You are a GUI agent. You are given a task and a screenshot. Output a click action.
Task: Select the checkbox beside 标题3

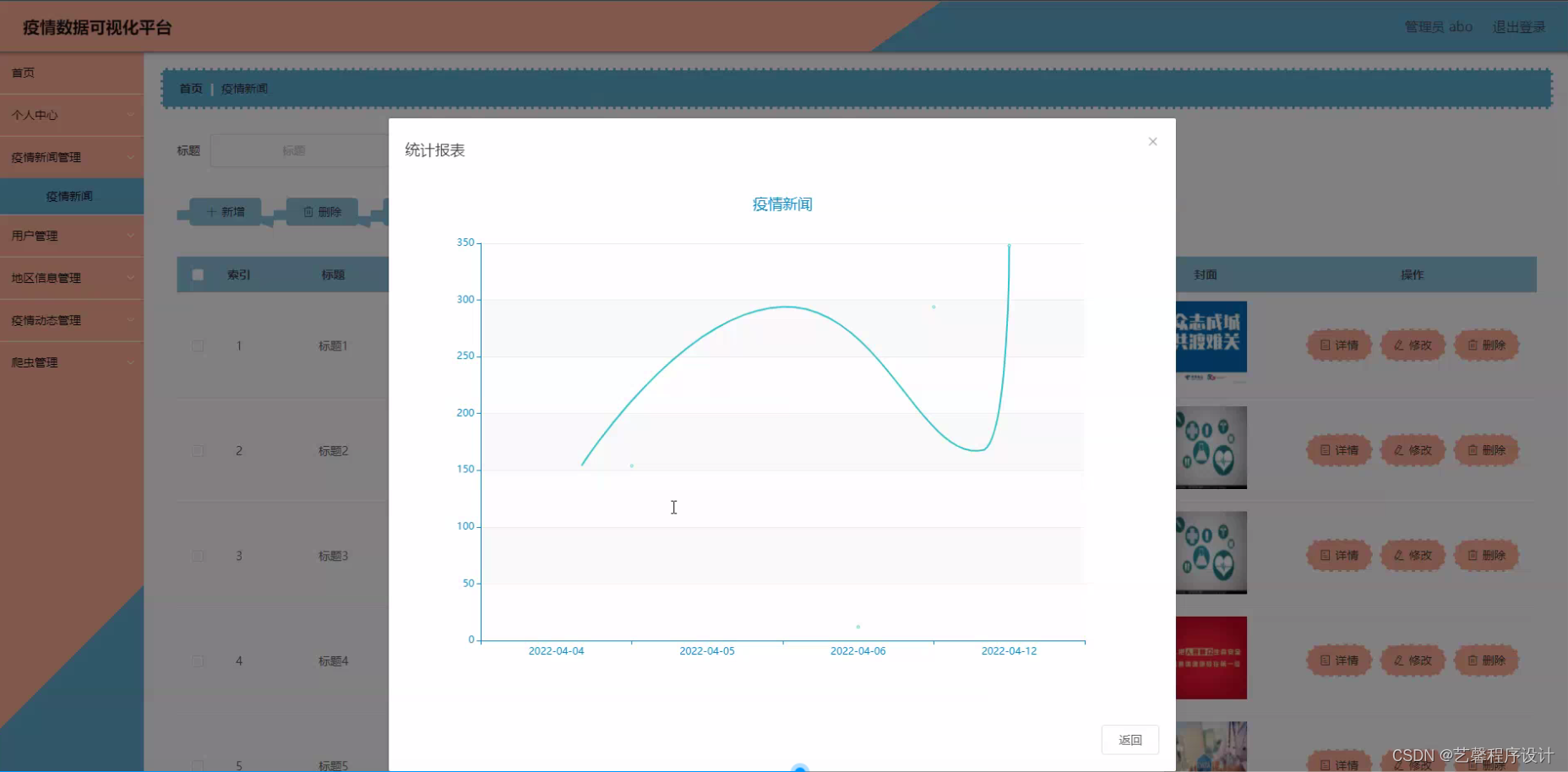[198, 555]
